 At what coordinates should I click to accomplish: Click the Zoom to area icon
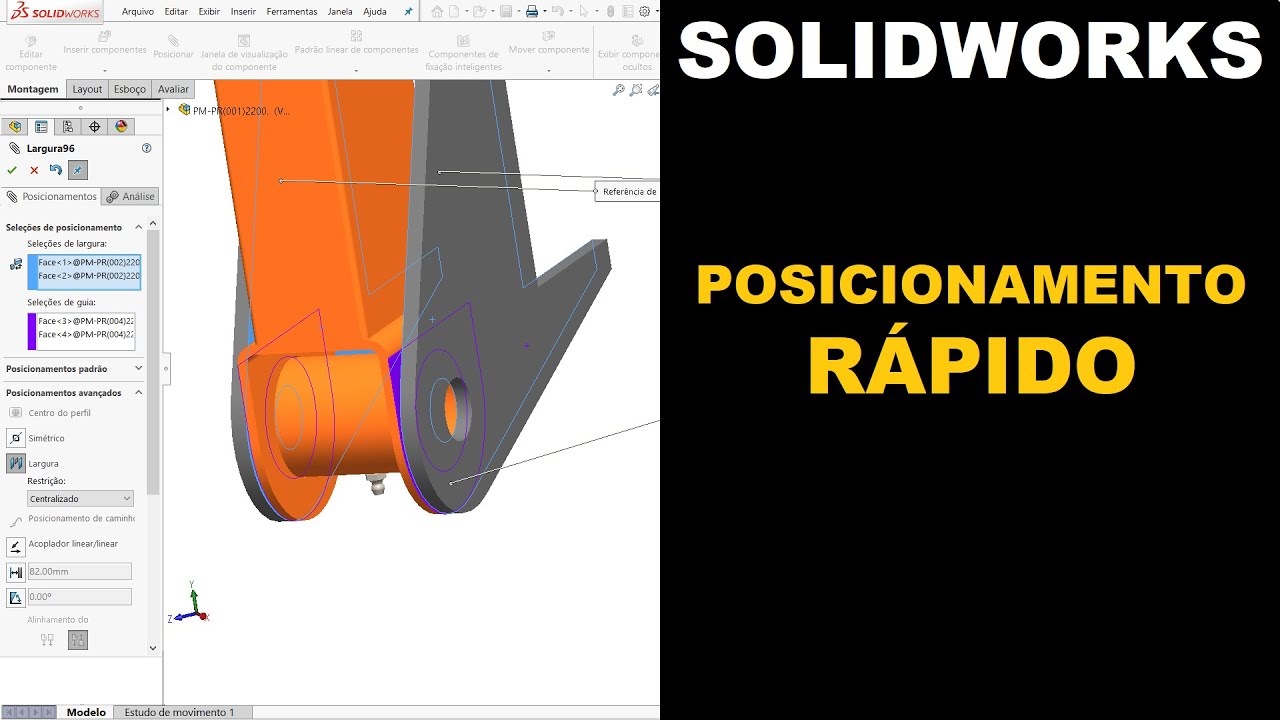tap(636, 90)
